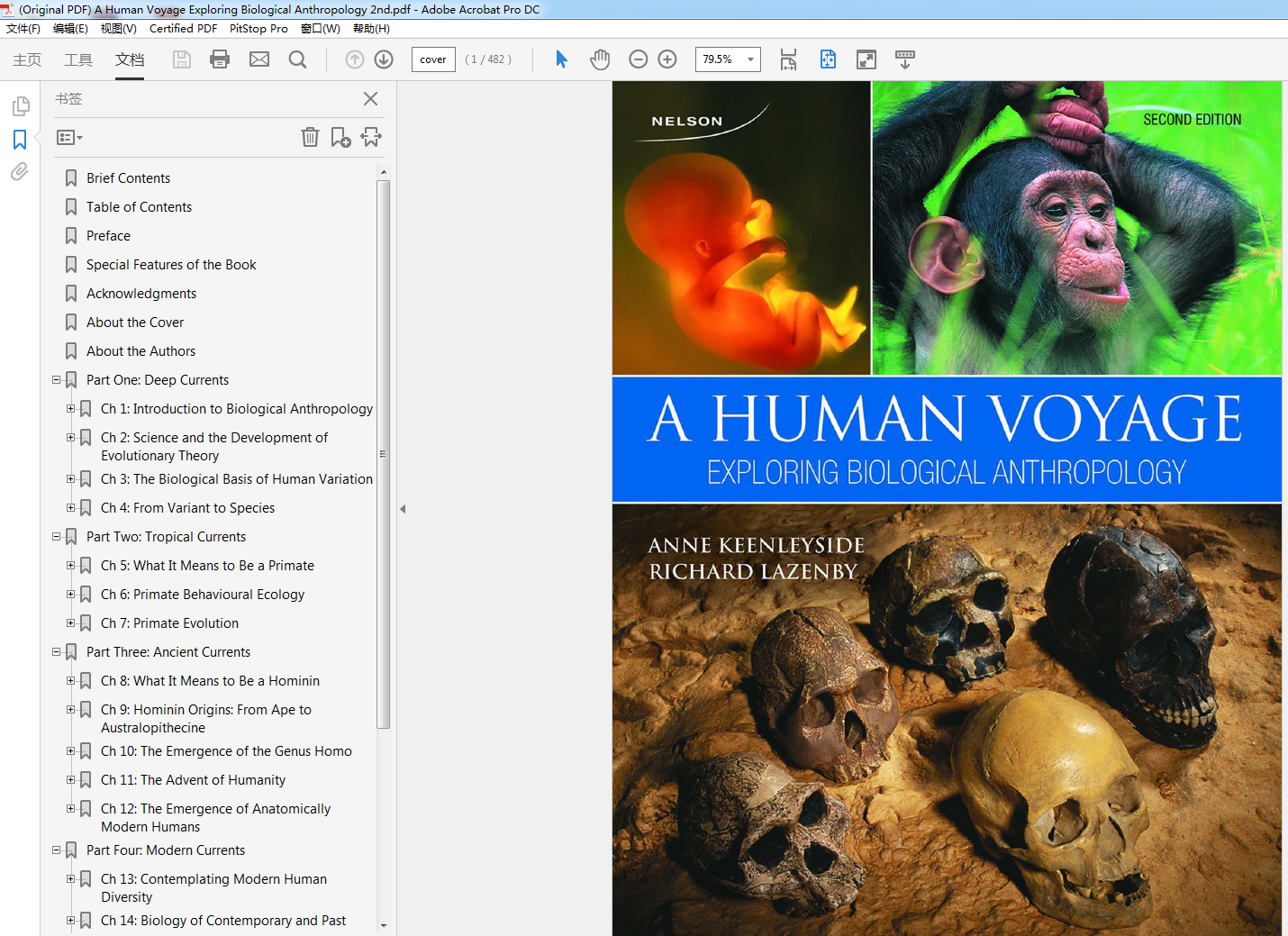Jump to Ch 5 Be a Primate
The width and height of the screenshot is (1288, 936).
click(207, 566)
